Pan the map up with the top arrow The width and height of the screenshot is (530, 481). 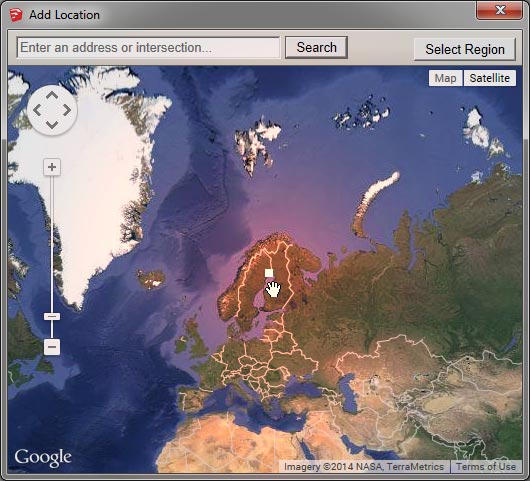tap(52, 96)
